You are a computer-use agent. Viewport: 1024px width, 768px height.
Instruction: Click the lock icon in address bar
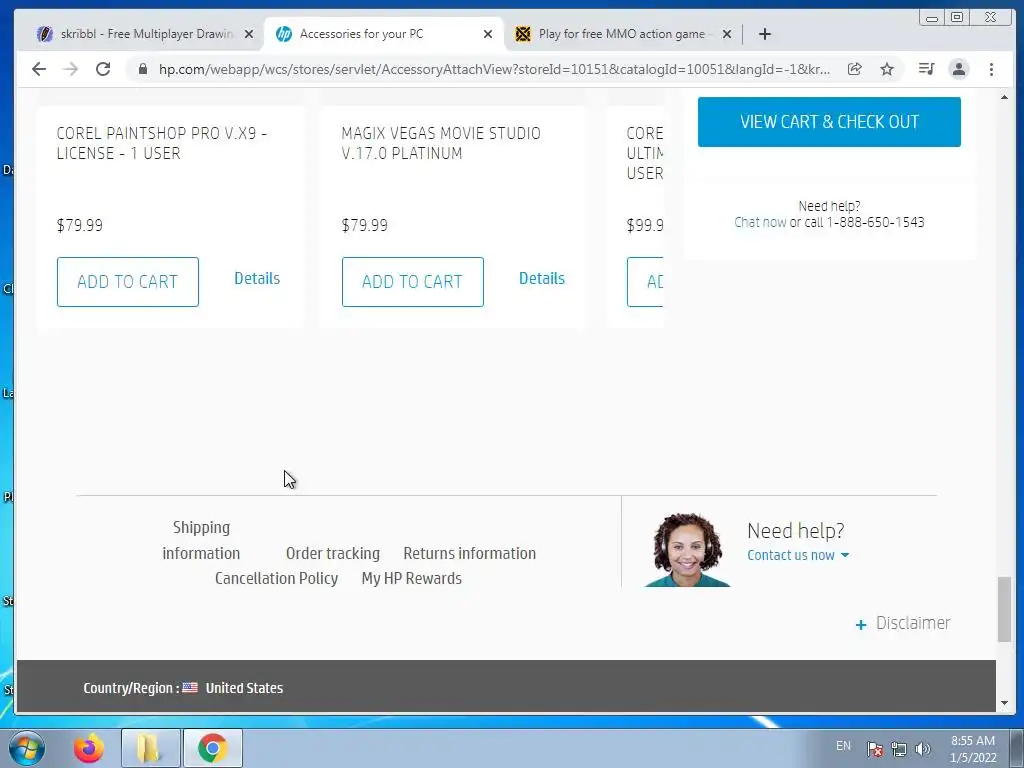143,69
